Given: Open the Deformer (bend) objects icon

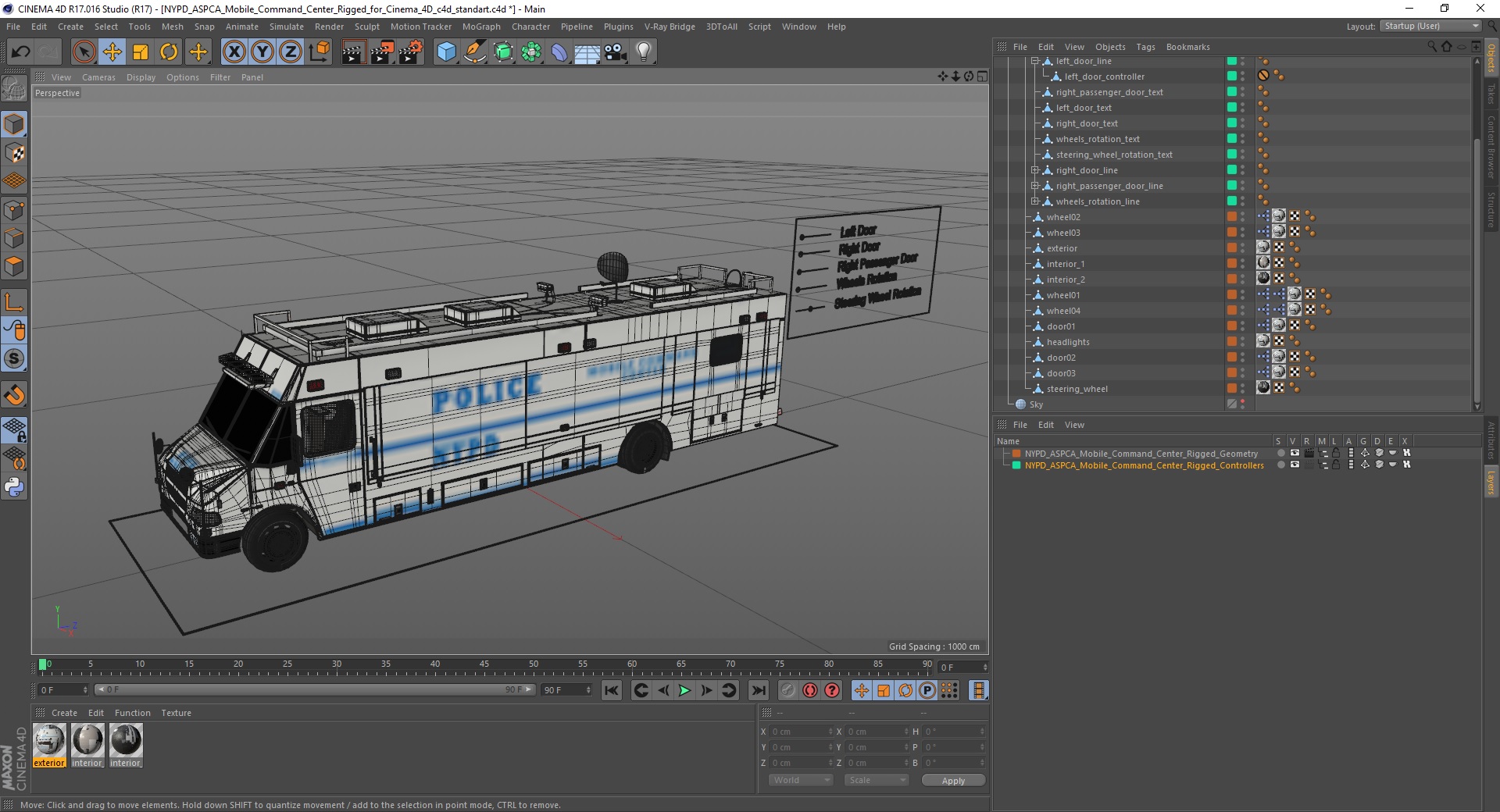Looking at the screenshot, I should [x=559, y=52].
